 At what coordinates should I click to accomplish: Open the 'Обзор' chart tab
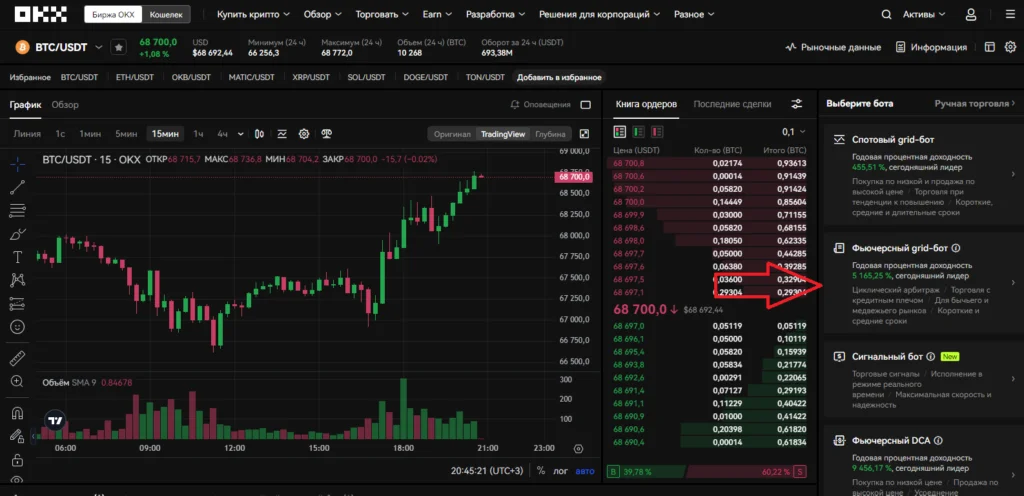point(65,105)
